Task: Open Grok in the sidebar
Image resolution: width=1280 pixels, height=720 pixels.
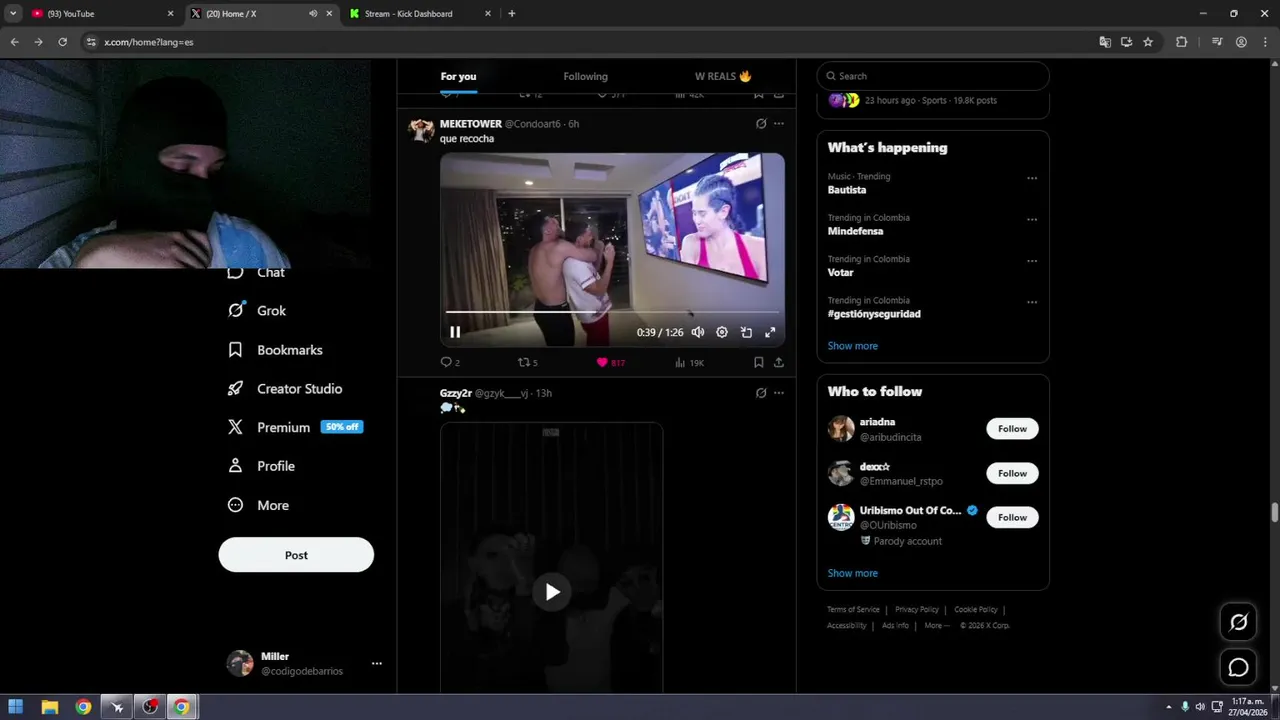Action: point(258,311)
